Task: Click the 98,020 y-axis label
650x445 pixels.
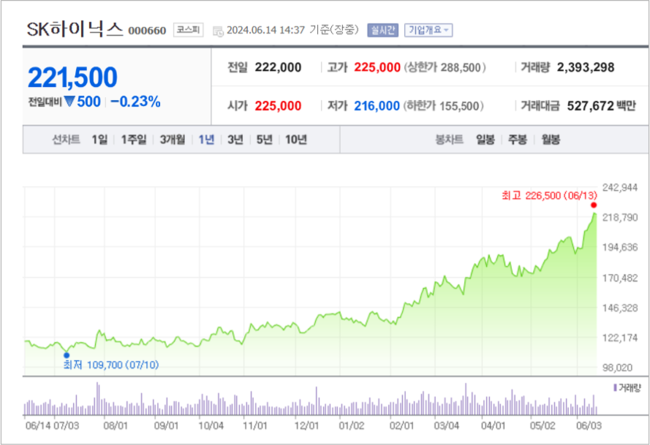Action: [x=617, y=367]
